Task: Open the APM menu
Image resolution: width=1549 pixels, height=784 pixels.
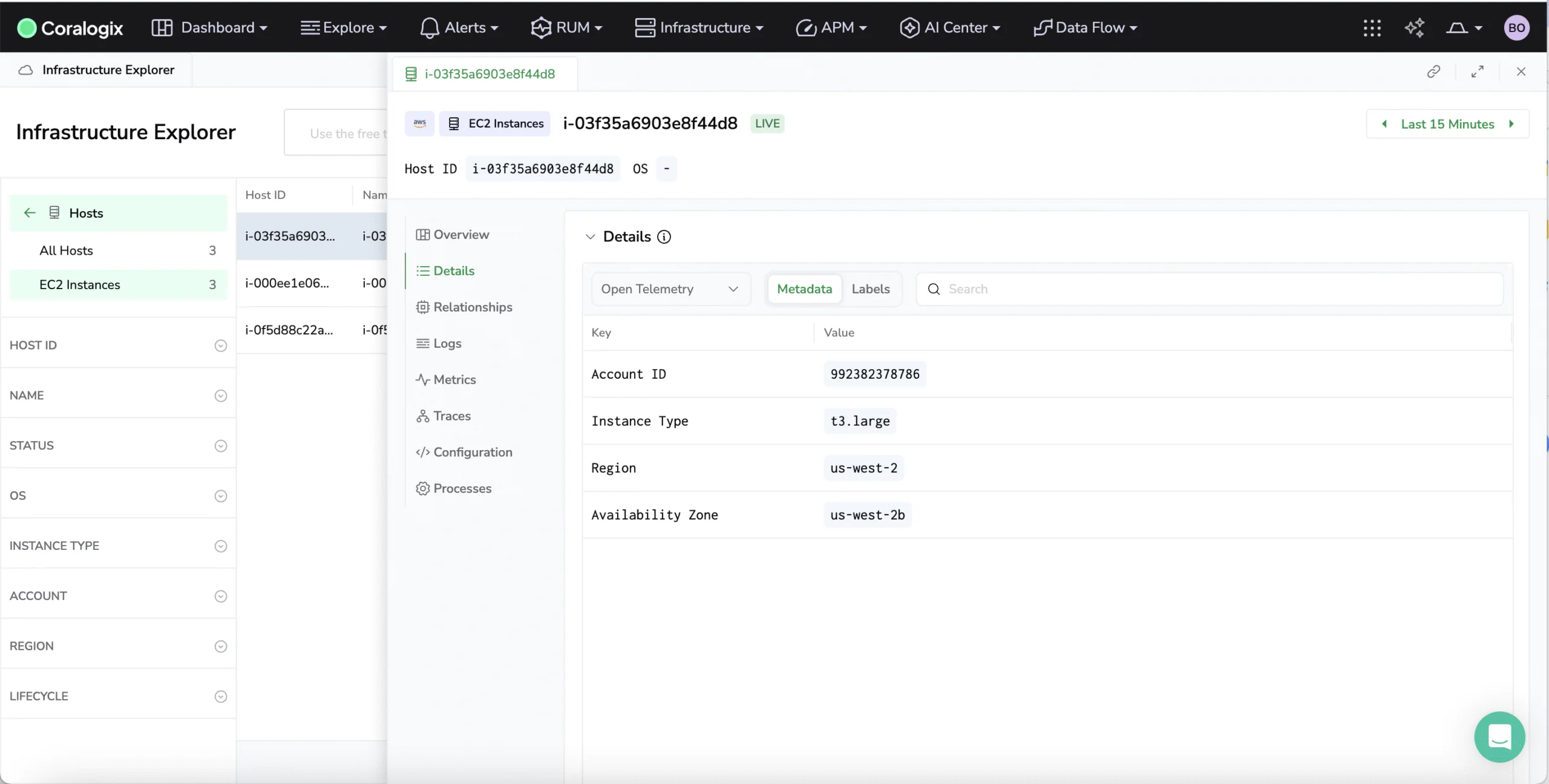Action: 831,28
